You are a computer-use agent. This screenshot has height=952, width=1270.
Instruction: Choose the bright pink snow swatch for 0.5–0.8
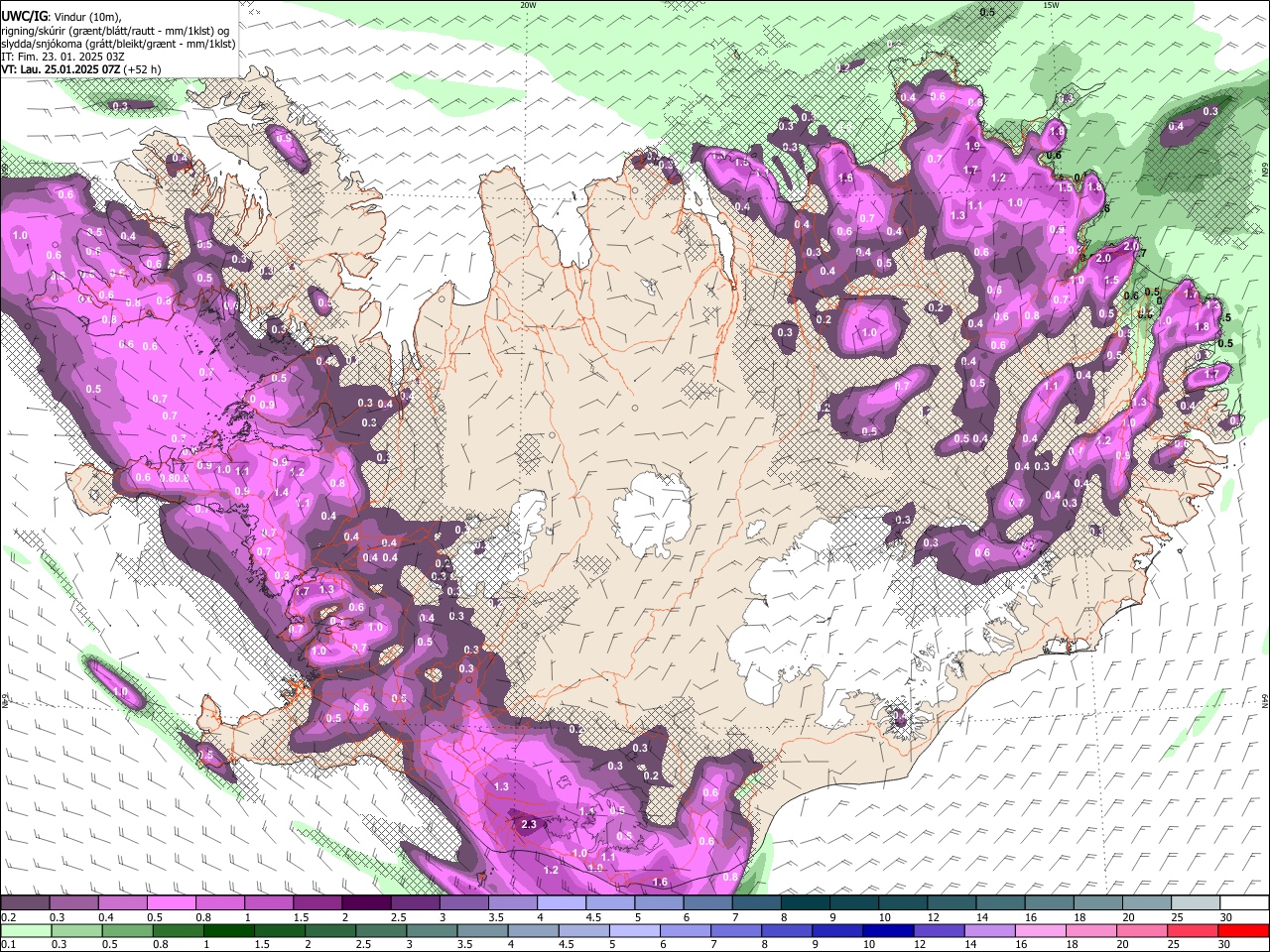tap(171, 903)
